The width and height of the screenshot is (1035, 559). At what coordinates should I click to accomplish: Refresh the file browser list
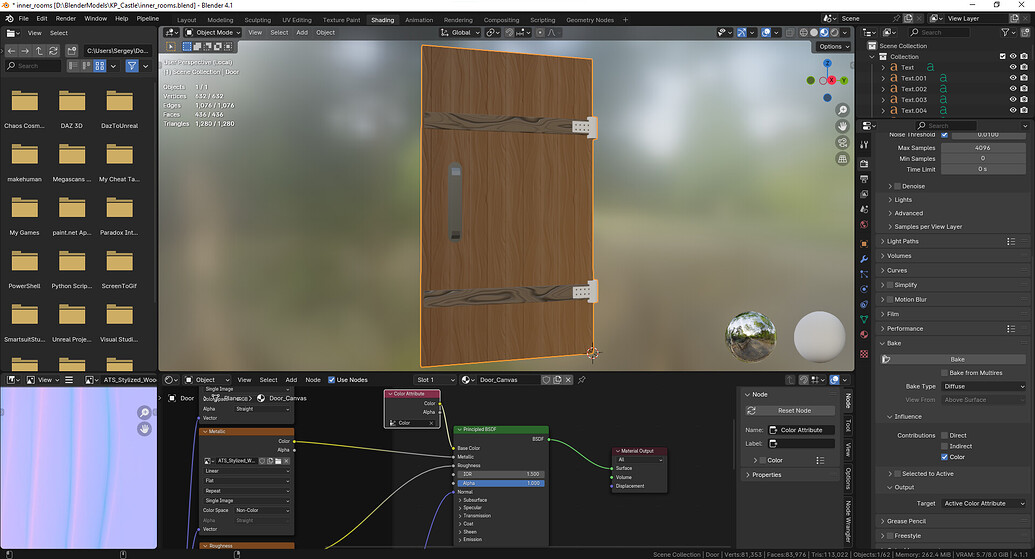click(x=53, y=50)
